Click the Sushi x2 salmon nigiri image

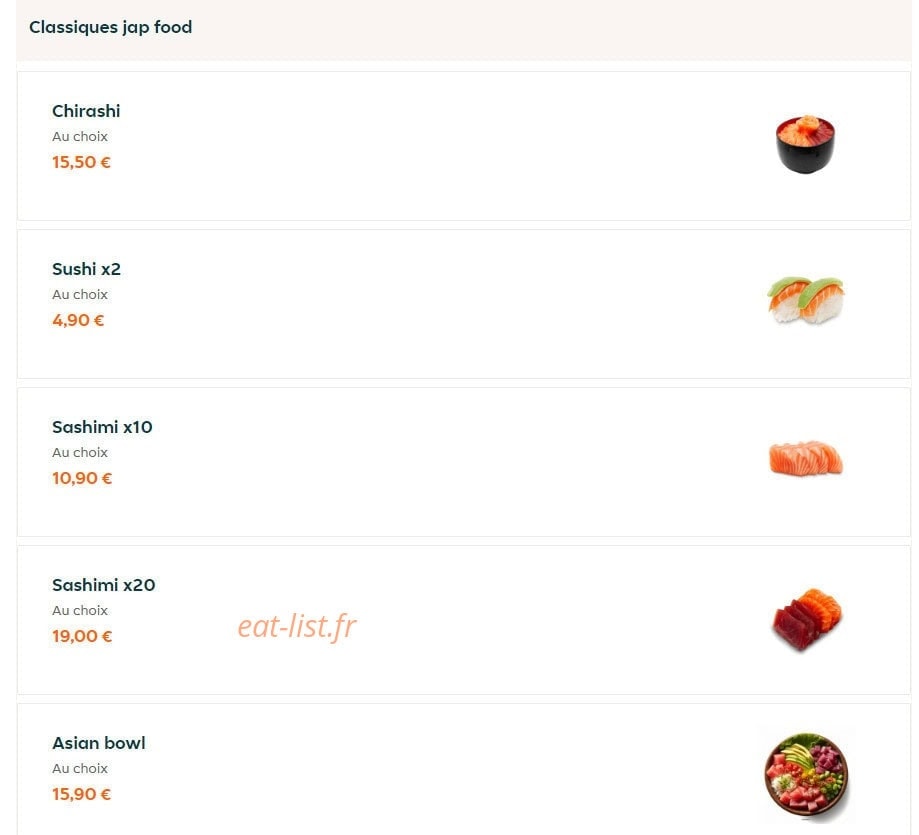coord(805,301)
